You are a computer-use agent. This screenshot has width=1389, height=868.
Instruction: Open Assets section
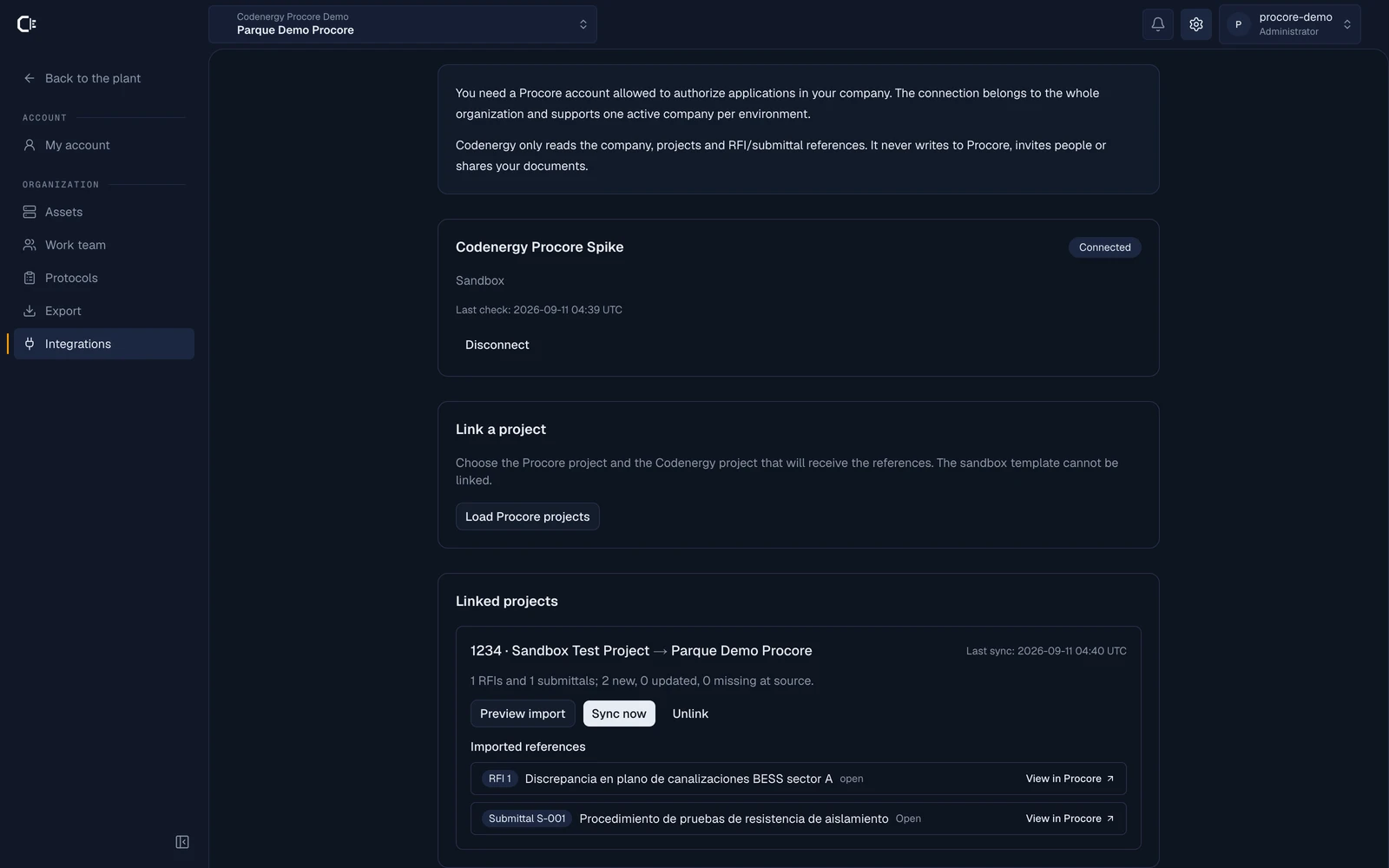pyautogui.click(x=104, y=212)
